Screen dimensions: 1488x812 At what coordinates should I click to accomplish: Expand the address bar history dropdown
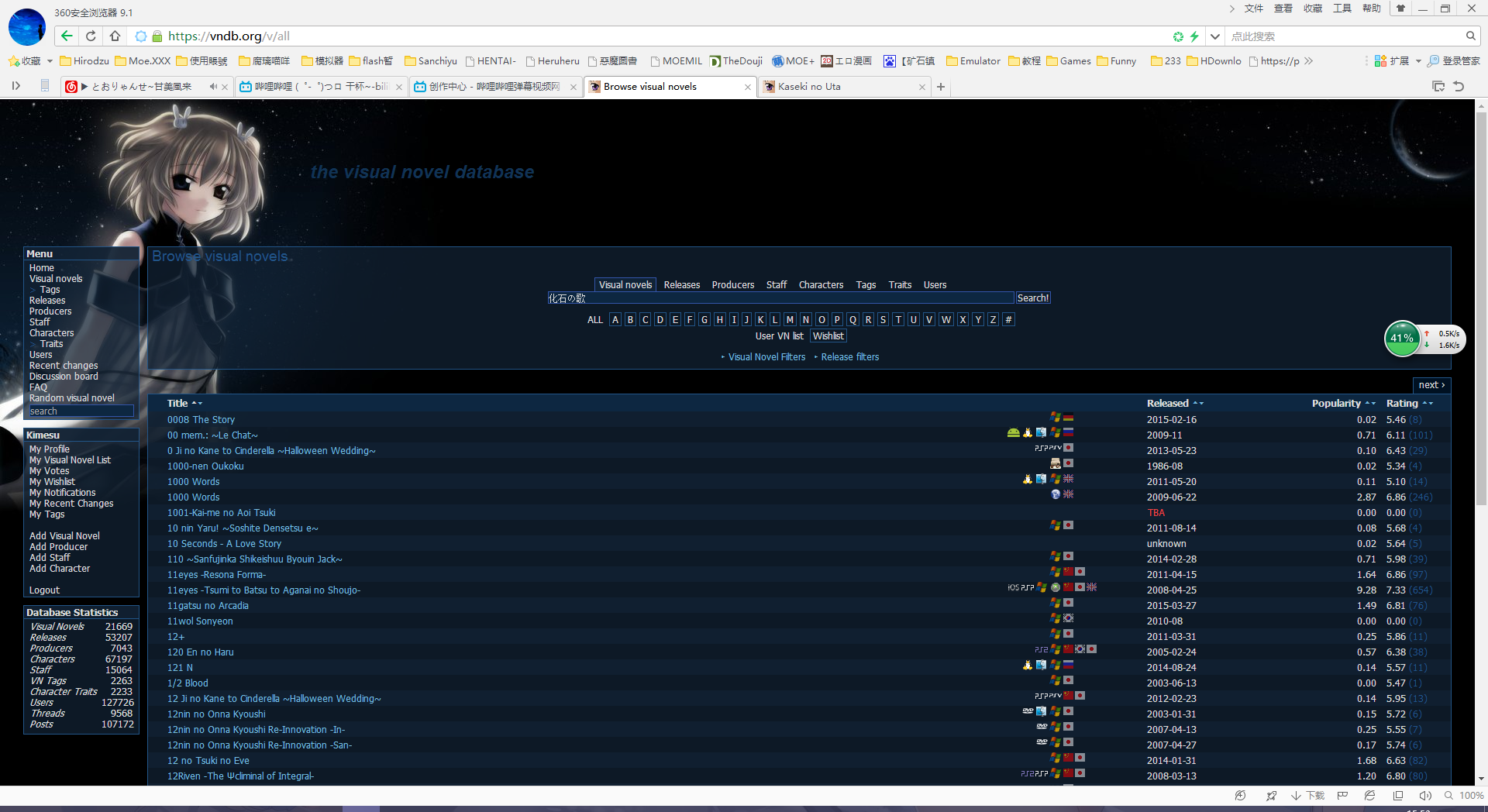(x=1215, y=36)
